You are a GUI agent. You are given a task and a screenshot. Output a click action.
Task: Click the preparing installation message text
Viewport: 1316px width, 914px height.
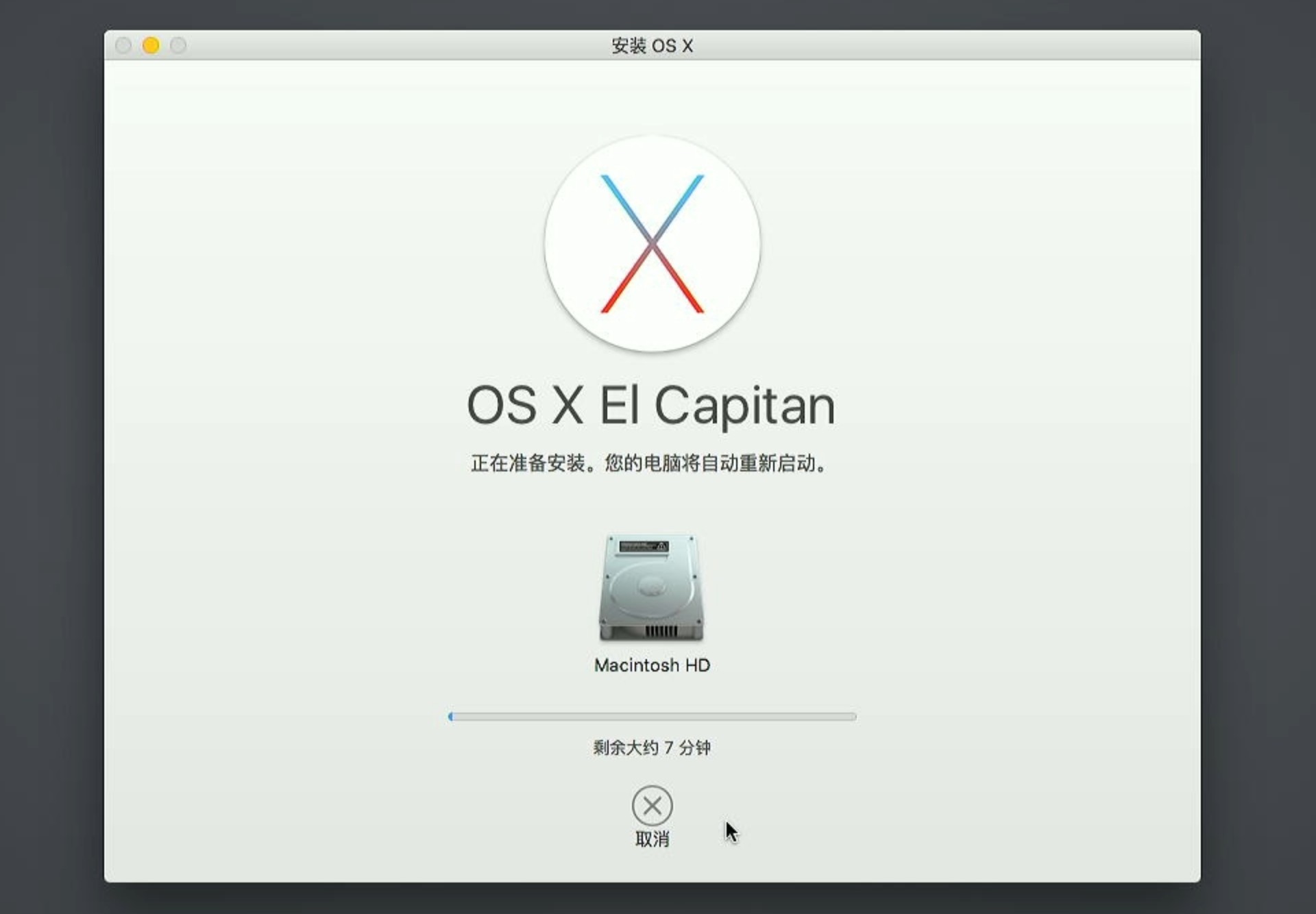(651, 462)
